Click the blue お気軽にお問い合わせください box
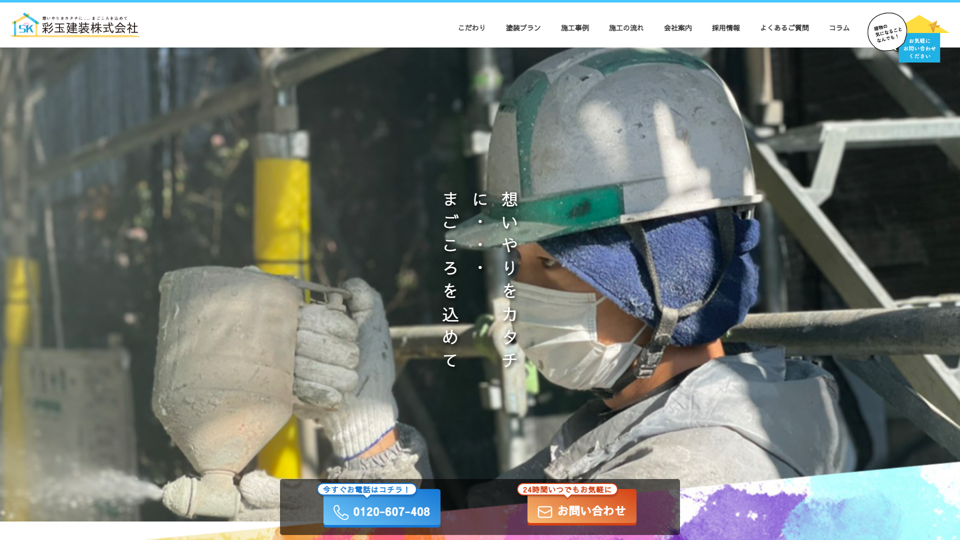 tap(919, 49)
